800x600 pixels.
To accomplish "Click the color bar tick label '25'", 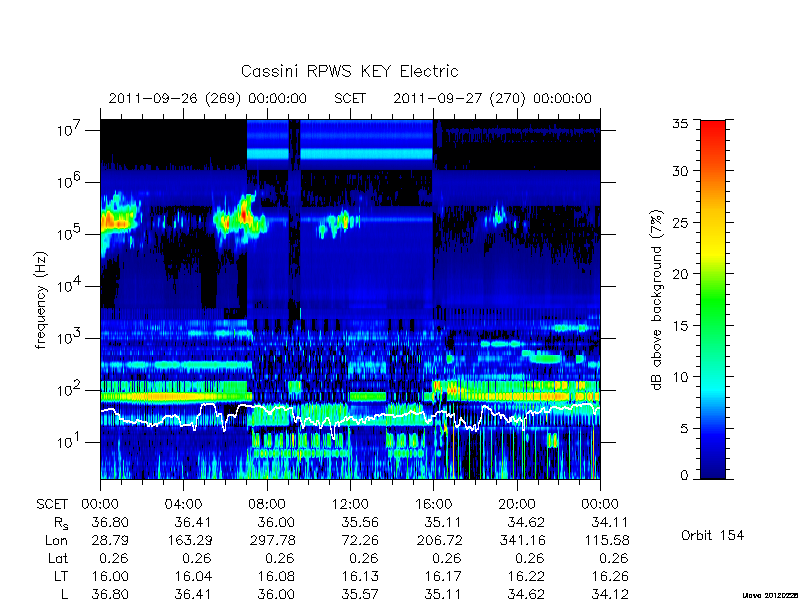I will 680,222.
